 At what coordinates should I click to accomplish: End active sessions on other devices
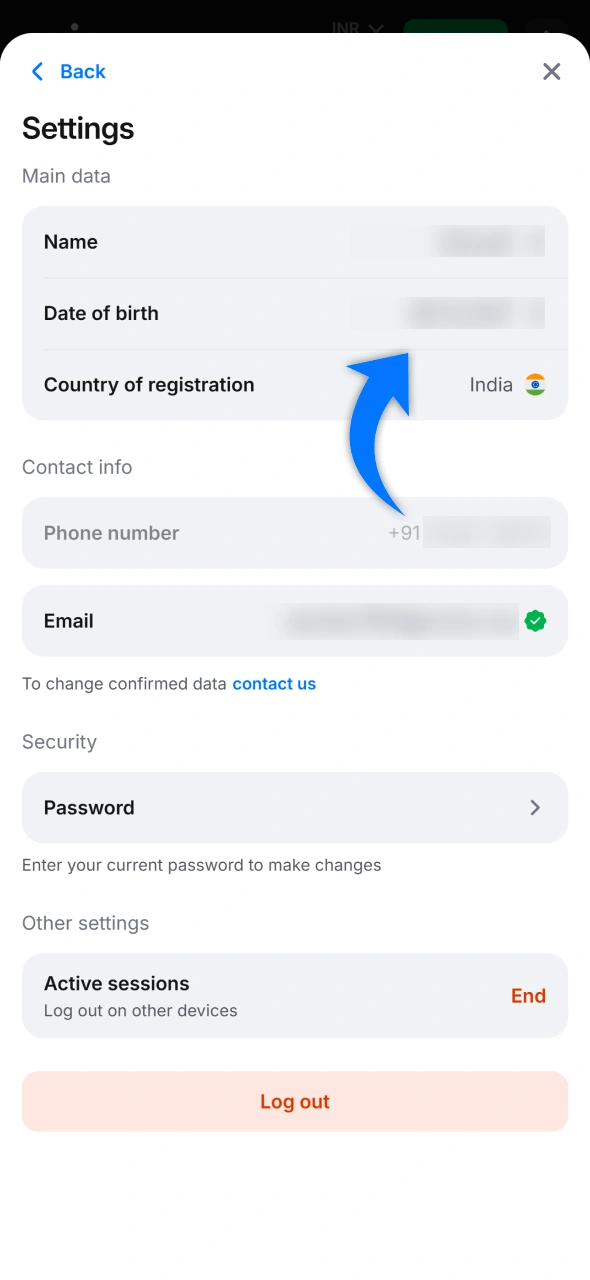coord(528,995)
